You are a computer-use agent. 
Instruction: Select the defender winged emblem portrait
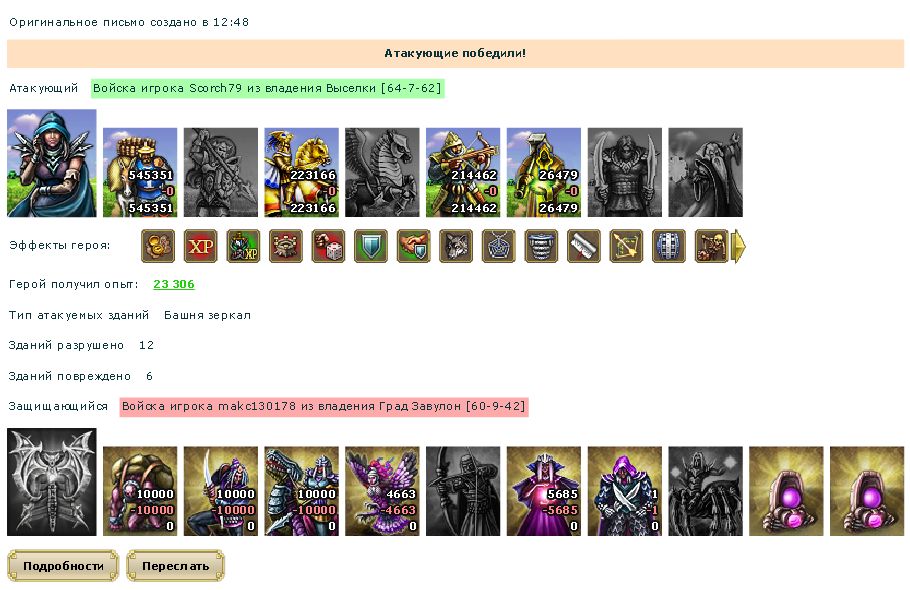52,482
